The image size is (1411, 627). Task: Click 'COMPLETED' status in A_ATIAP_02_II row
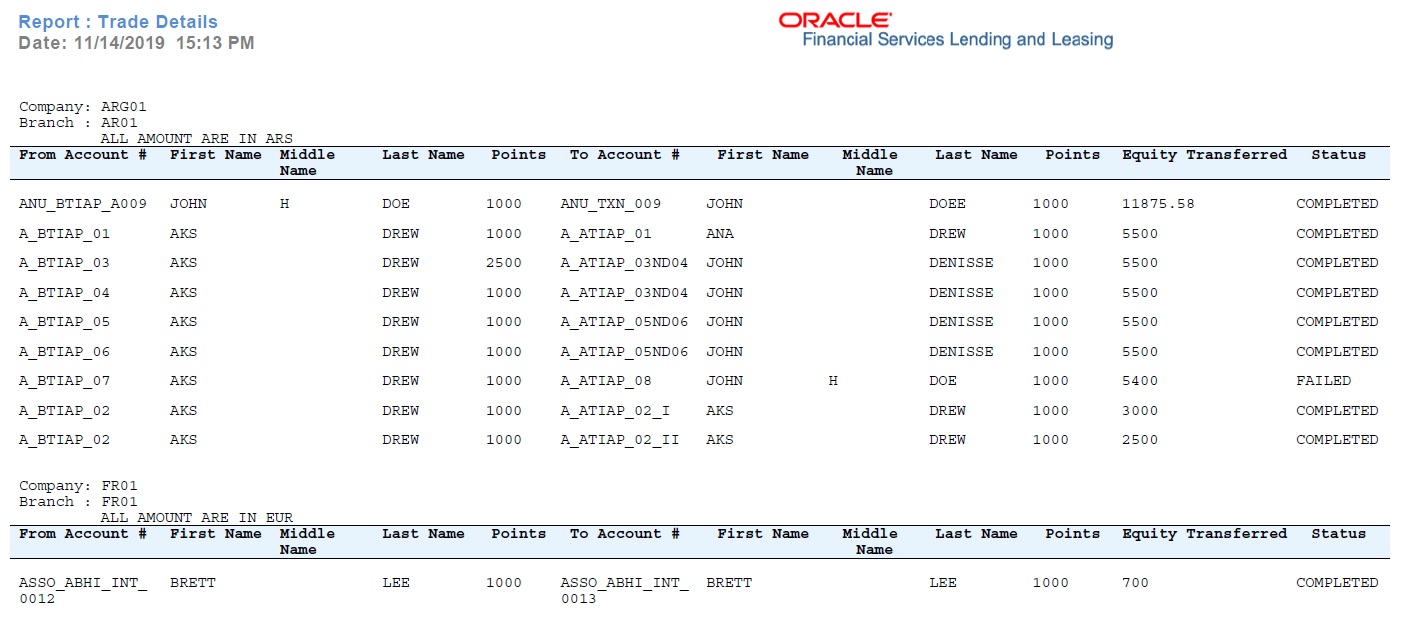pyautogui.click(x=1337, y=440)
